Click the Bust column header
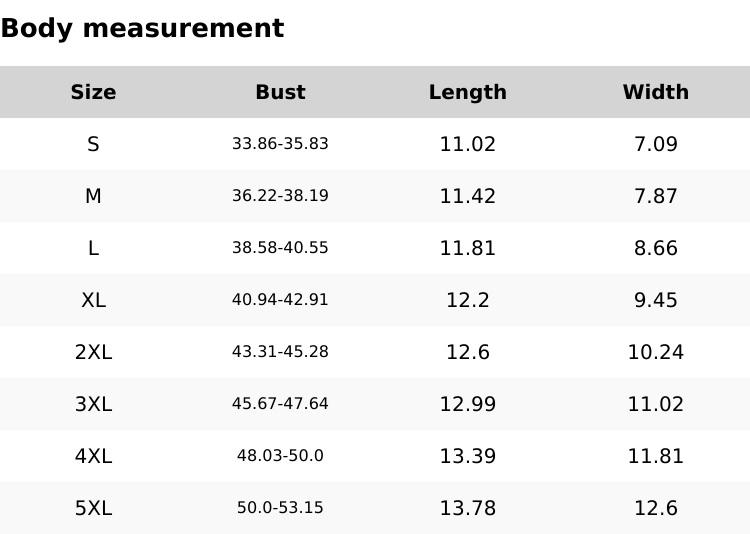 (280, 92)
